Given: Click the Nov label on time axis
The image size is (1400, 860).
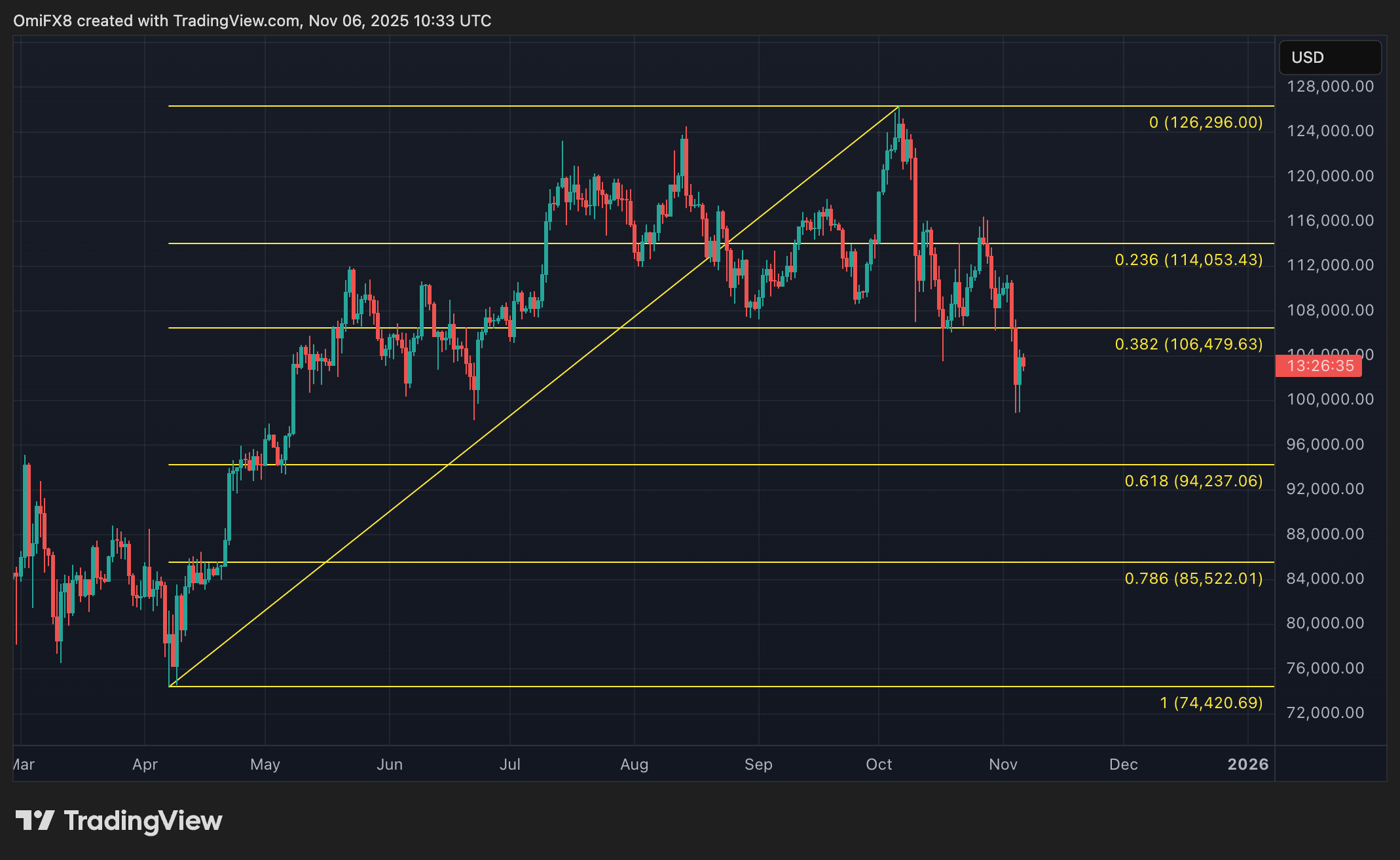Looking at the screenshot, I should click(1003, 764).
